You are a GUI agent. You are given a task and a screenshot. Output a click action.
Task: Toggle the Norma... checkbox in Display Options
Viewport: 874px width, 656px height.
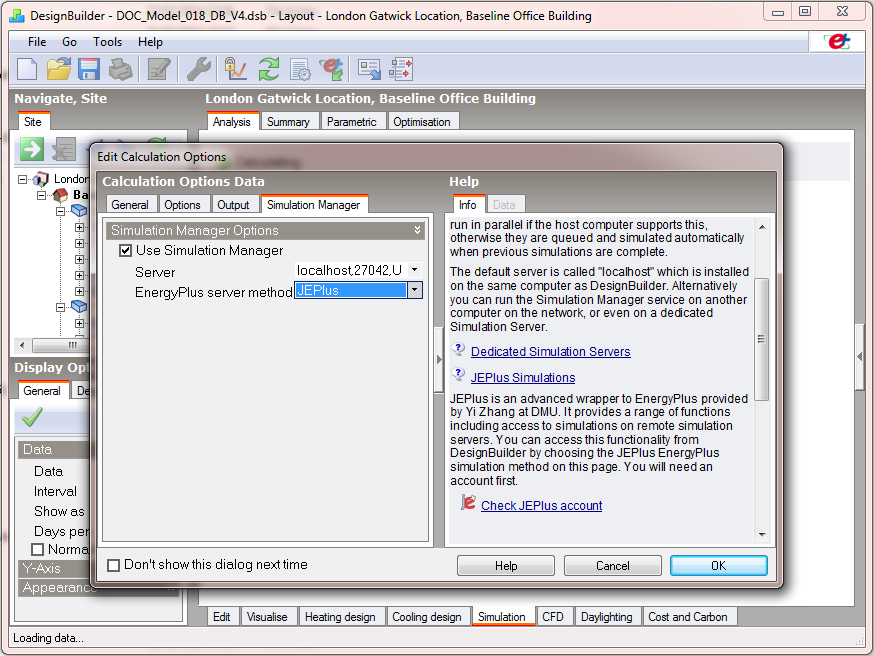[37, 550]
